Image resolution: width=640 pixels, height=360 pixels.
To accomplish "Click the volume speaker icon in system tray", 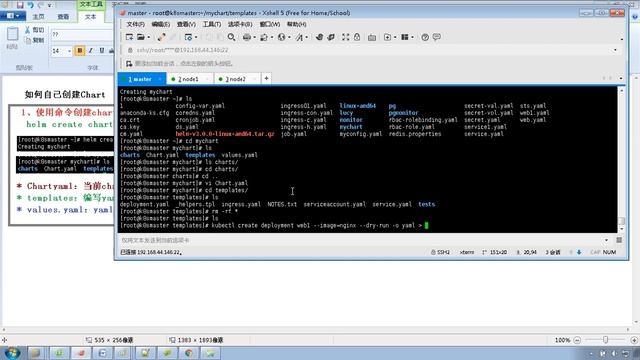I will click(614, 353).
